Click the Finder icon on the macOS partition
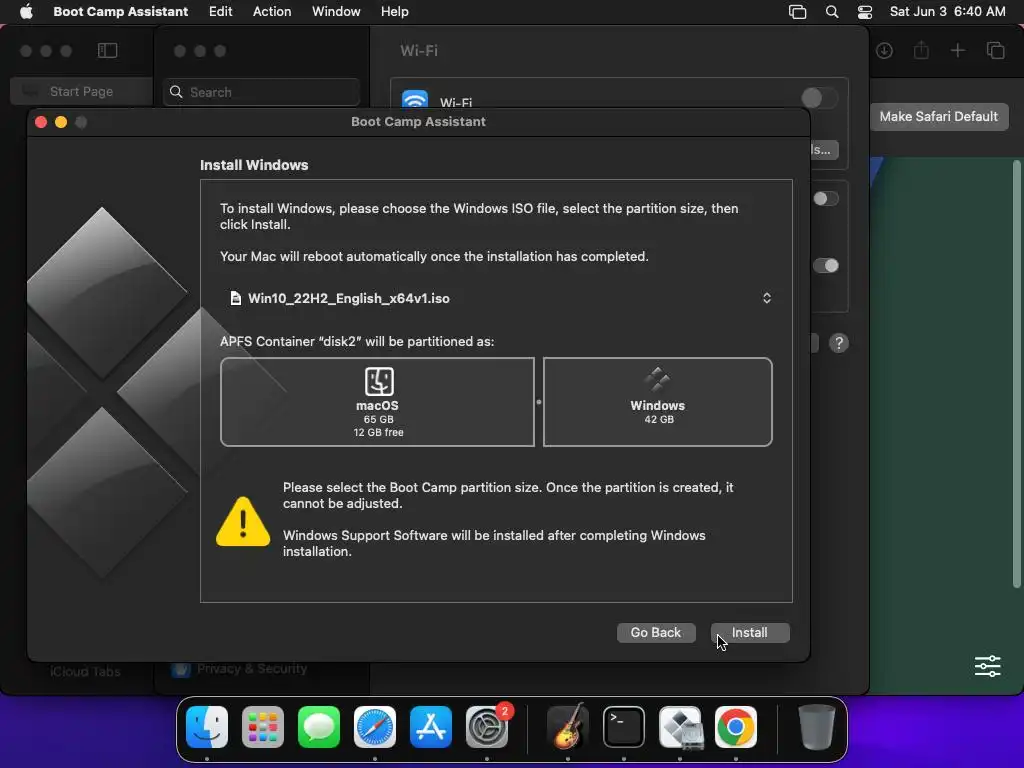 tap(379, 381)
